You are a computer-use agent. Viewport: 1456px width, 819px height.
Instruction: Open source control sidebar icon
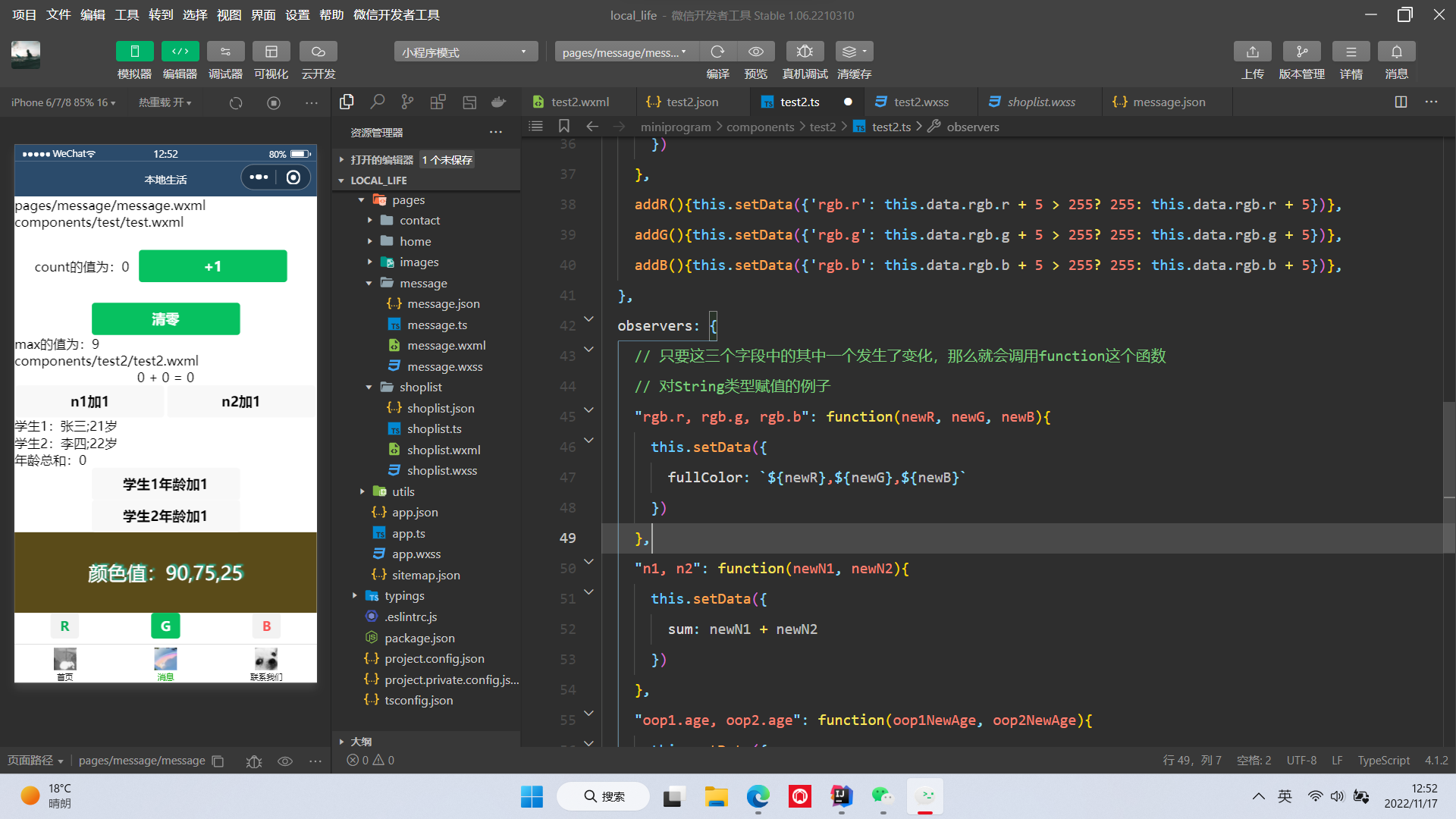(407, 102)
